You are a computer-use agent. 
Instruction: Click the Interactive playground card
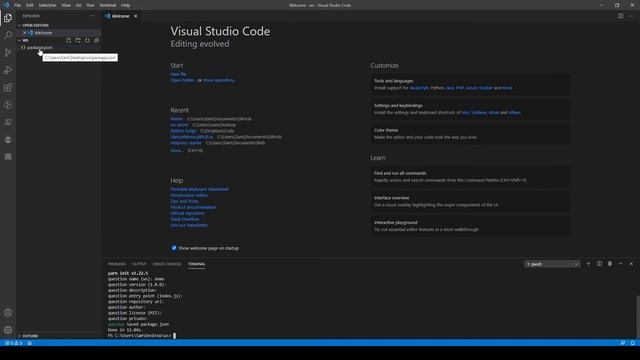click(471, 226)
